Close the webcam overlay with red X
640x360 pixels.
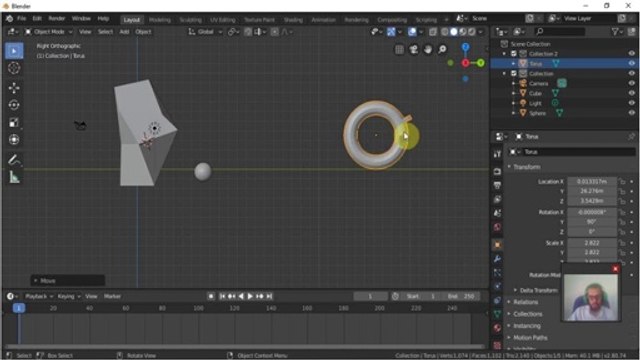pos(615,269)
